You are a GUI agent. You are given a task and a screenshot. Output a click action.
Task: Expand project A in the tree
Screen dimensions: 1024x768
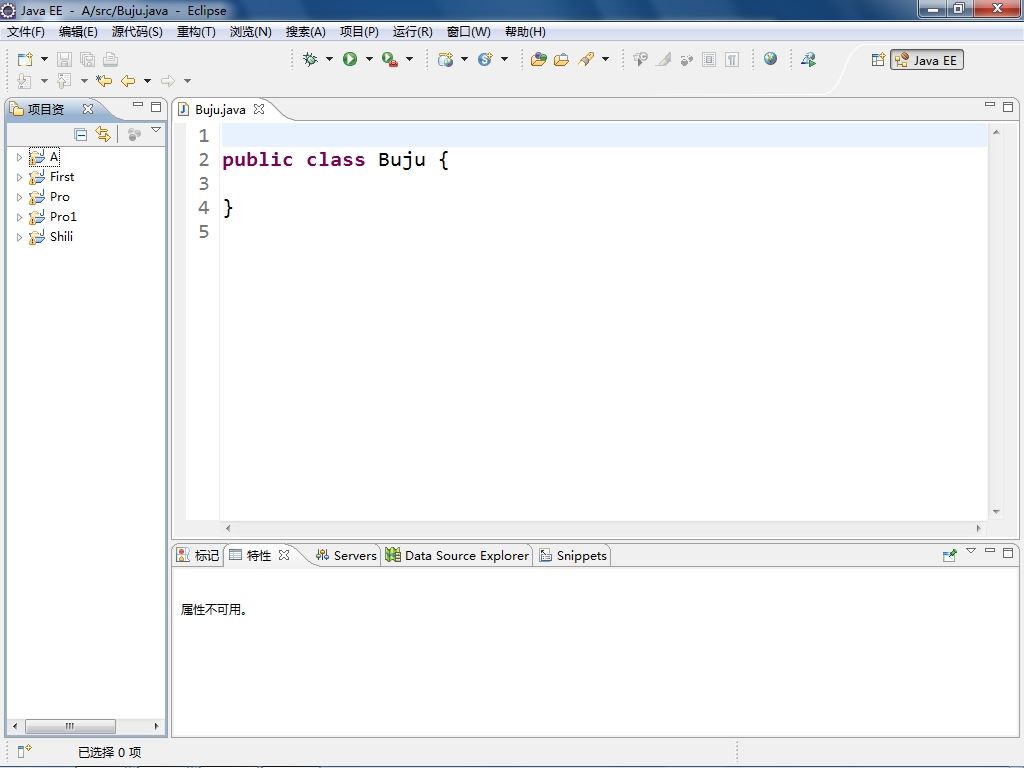point(19,157)
